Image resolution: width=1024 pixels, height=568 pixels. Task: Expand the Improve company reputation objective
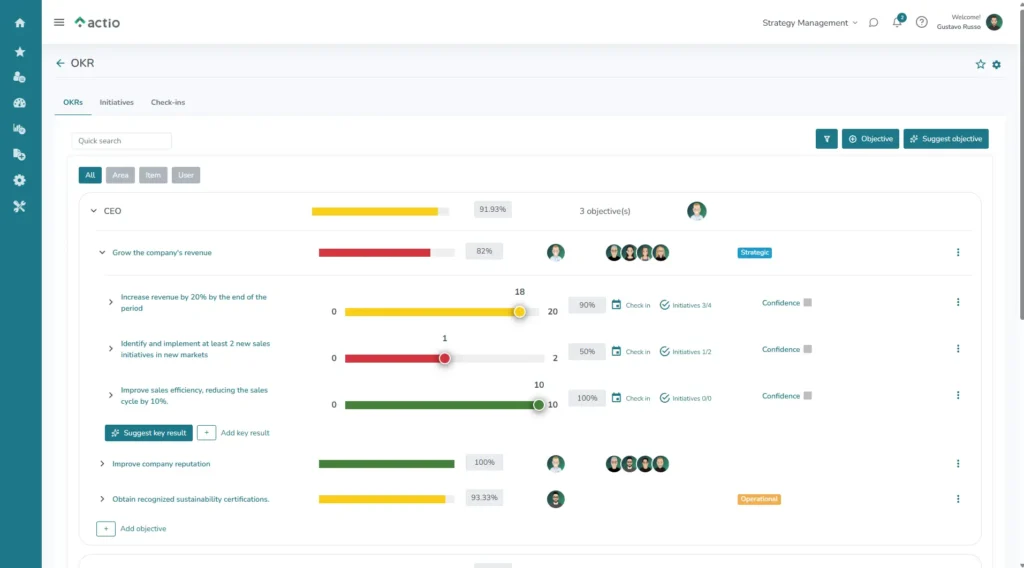point(102,464)
